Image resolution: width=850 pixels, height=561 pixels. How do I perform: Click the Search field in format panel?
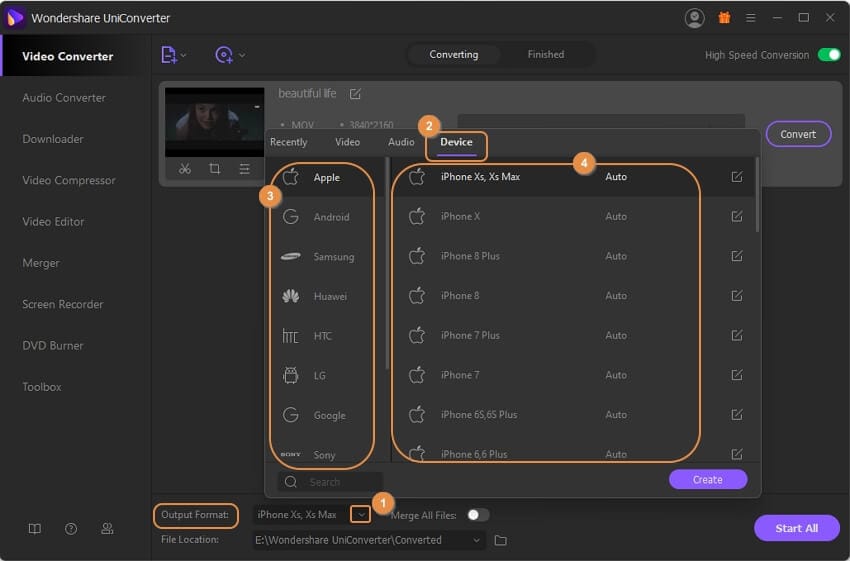[x=331, y=481]
